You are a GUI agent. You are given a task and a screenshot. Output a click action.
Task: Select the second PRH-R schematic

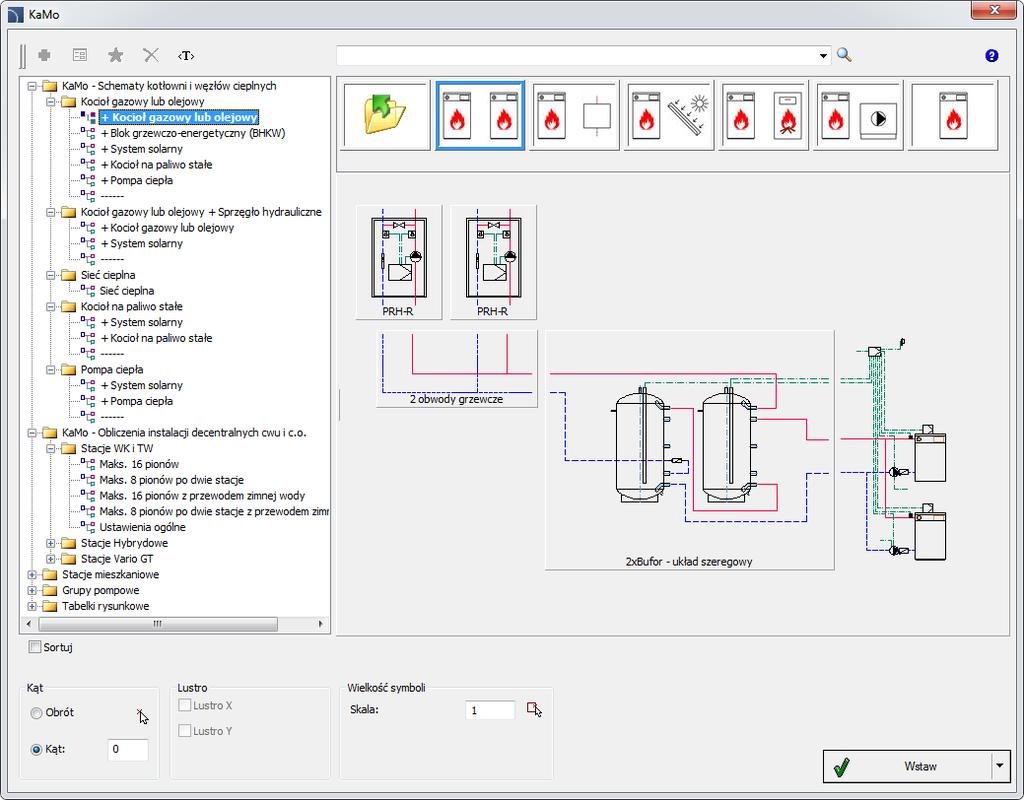coord(493,263)
